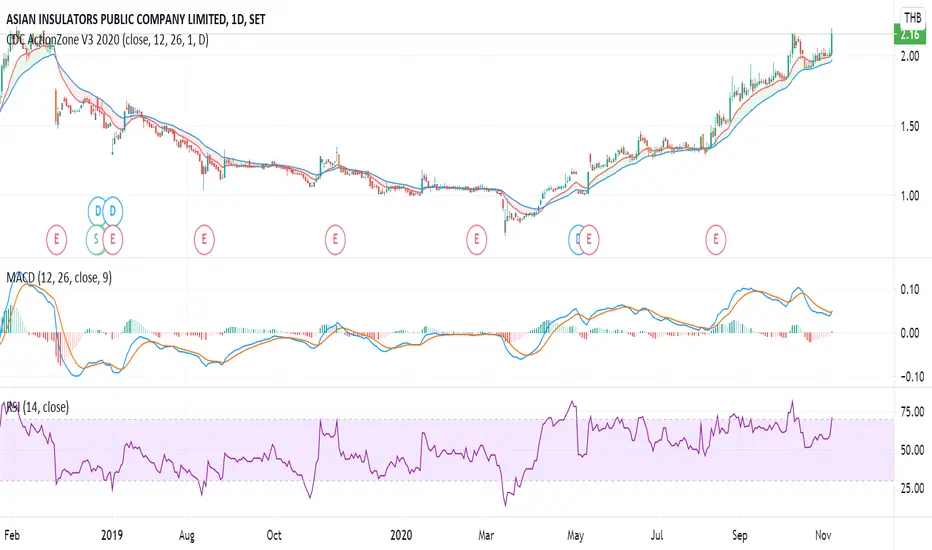Open the earnings marker E above Aug
This screenshot has height=550, width=932.
point(204,240)
